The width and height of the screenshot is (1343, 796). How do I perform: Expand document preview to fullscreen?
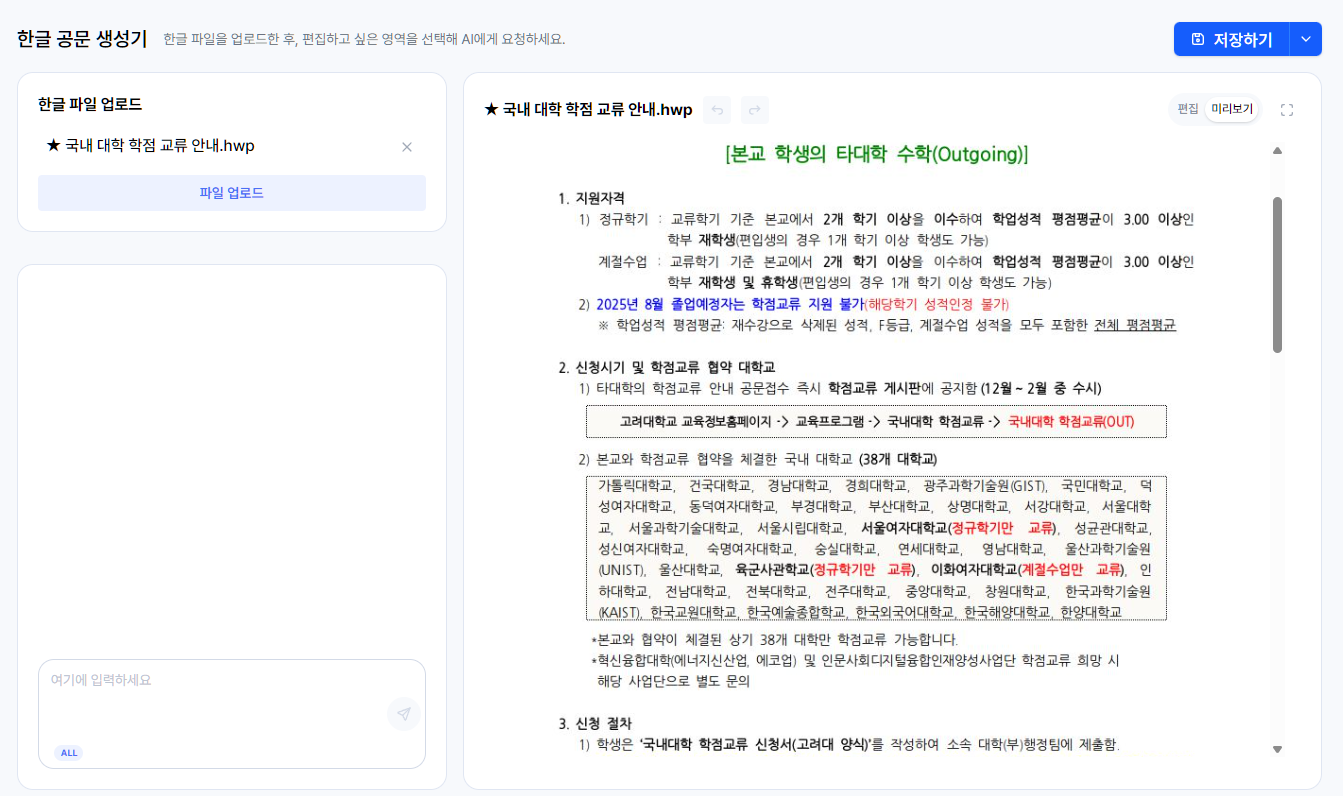(1287, 110)
